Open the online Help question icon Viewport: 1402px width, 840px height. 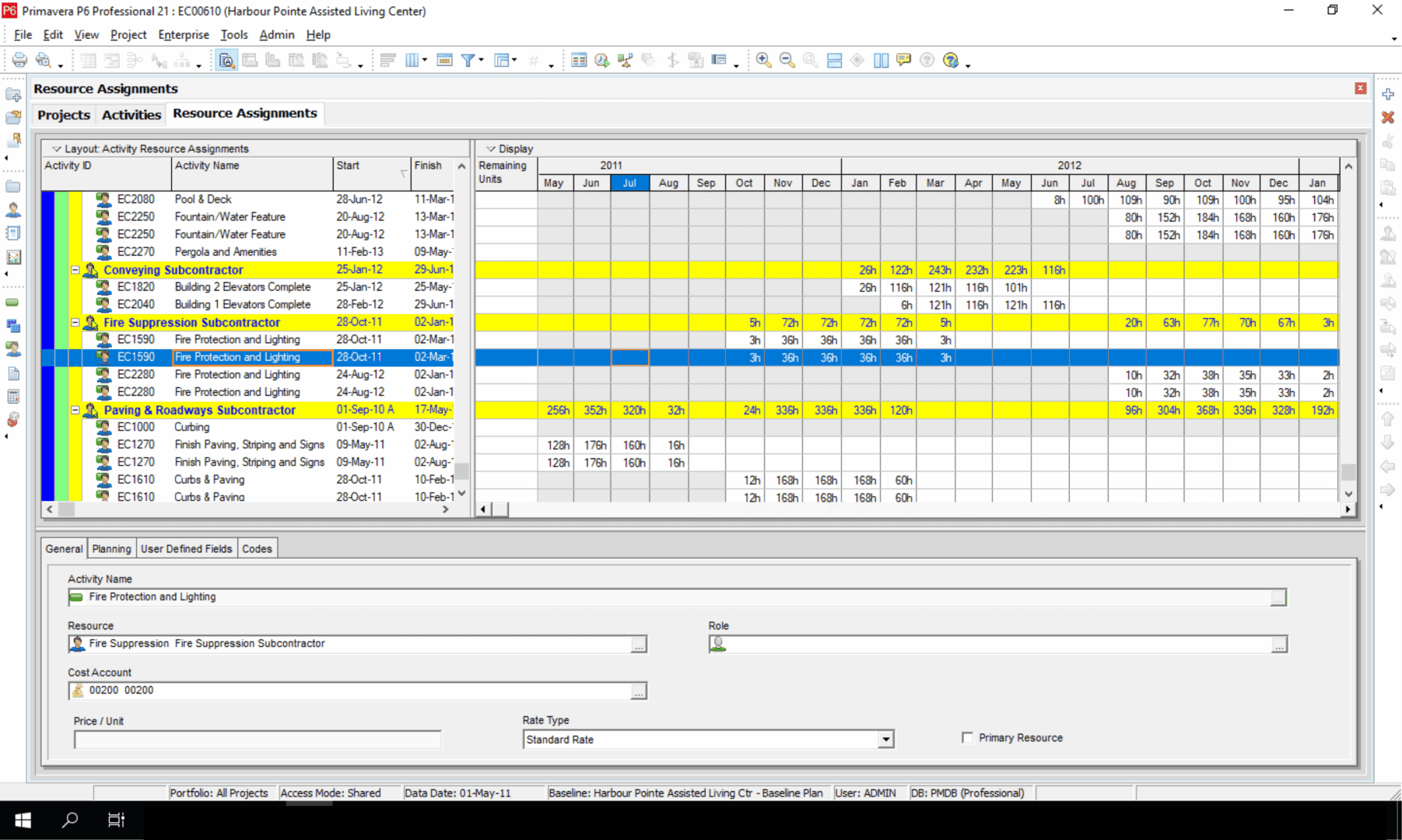pos(951,61)
